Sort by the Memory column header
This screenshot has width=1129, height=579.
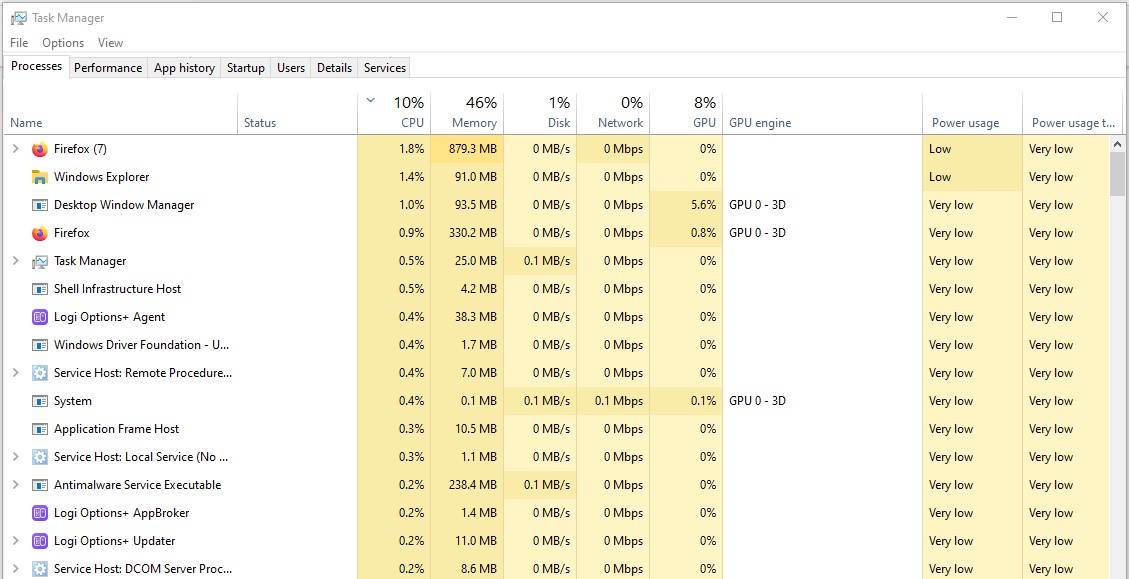pyautogui.click(x=467, y=114)
